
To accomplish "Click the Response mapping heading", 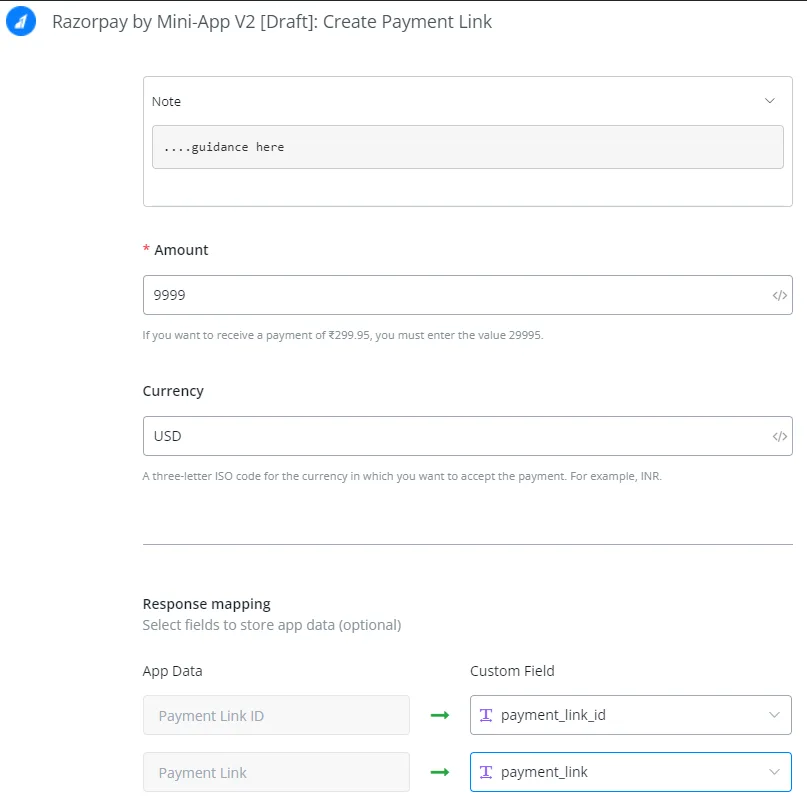I will pyautogui.click(x=206, y=604).
